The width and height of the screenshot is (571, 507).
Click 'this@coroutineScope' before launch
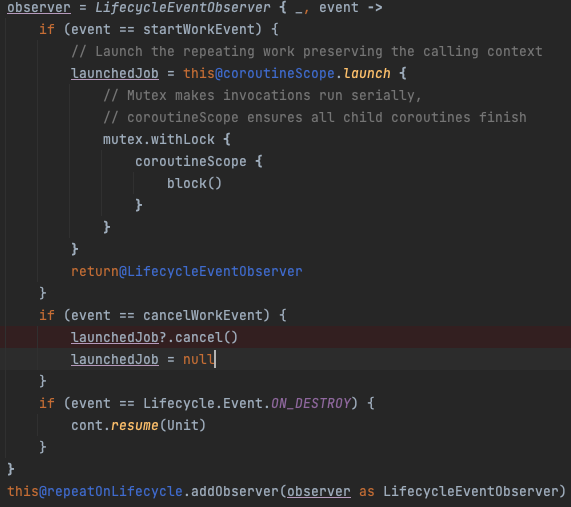(259, 74)
